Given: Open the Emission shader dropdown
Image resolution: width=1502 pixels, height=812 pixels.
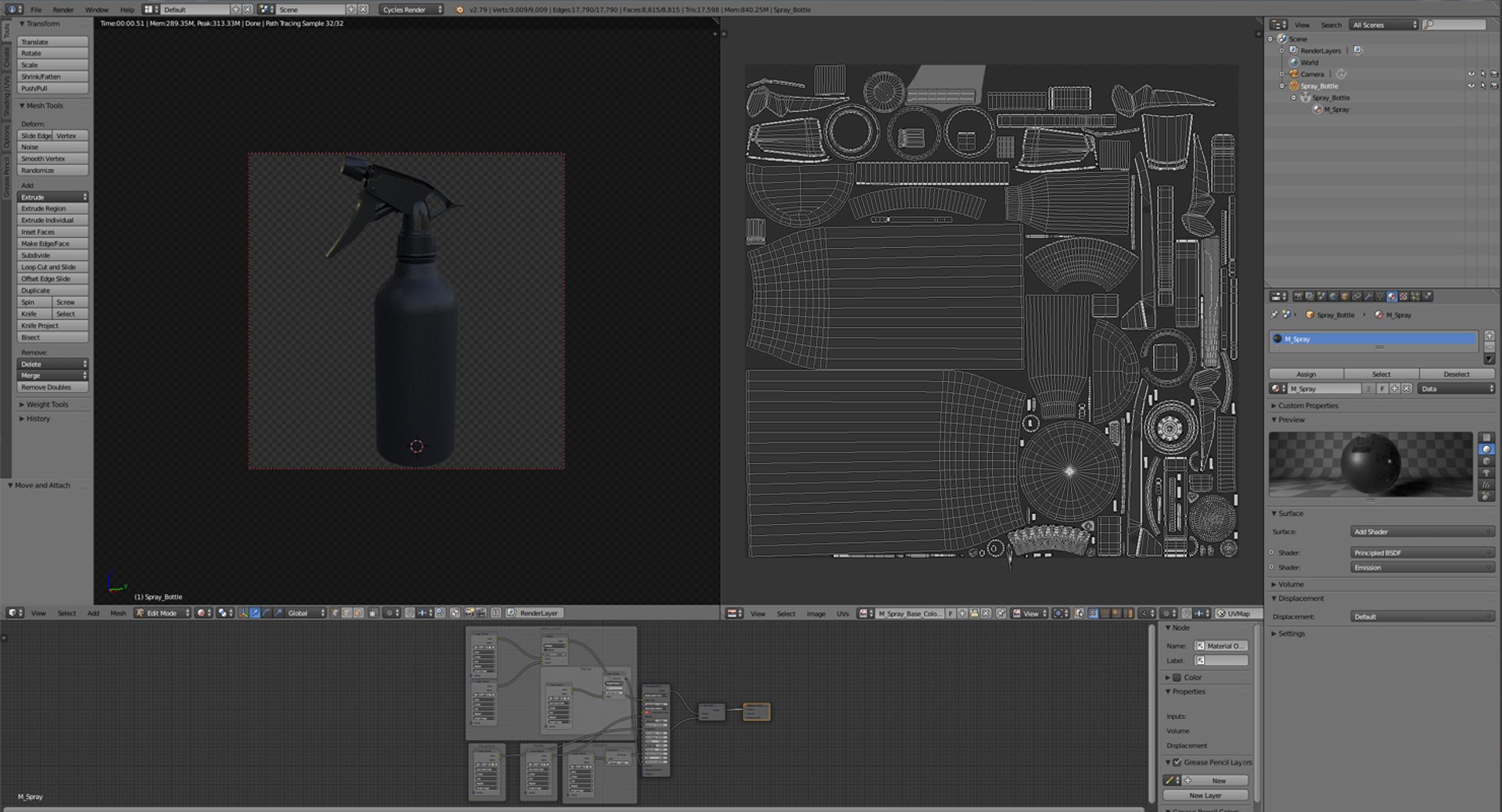Looking at the screenshot, I should (1422, 567).
